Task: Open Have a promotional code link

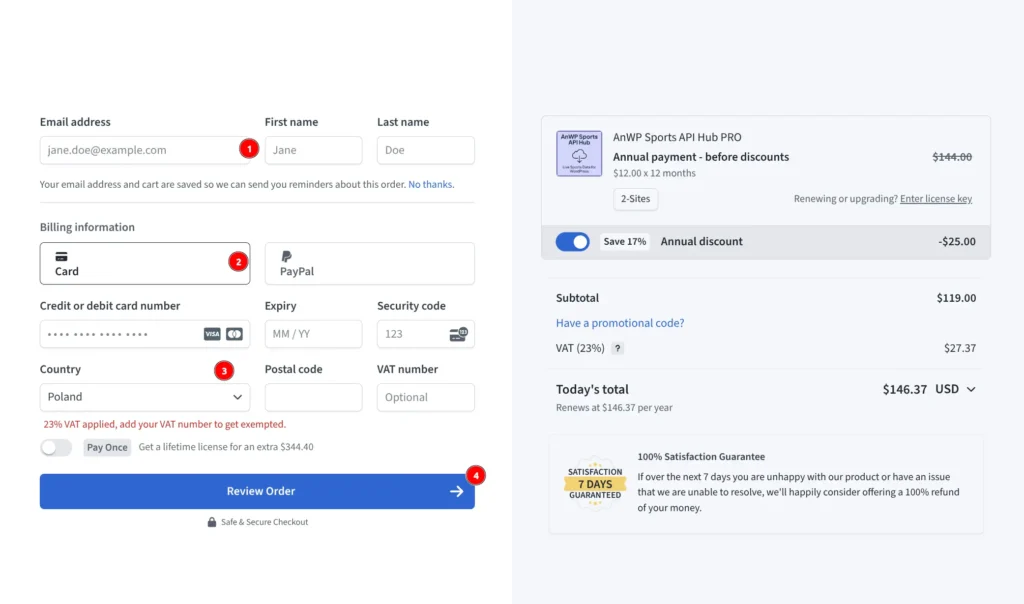Action: [x=620, y=323]
